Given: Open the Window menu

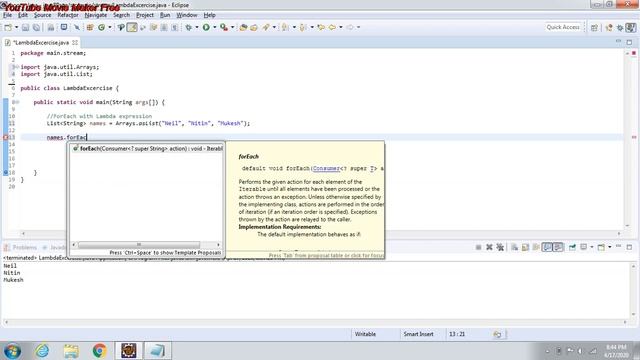Looking at the screenshot, I should click(x=187, y=15).
